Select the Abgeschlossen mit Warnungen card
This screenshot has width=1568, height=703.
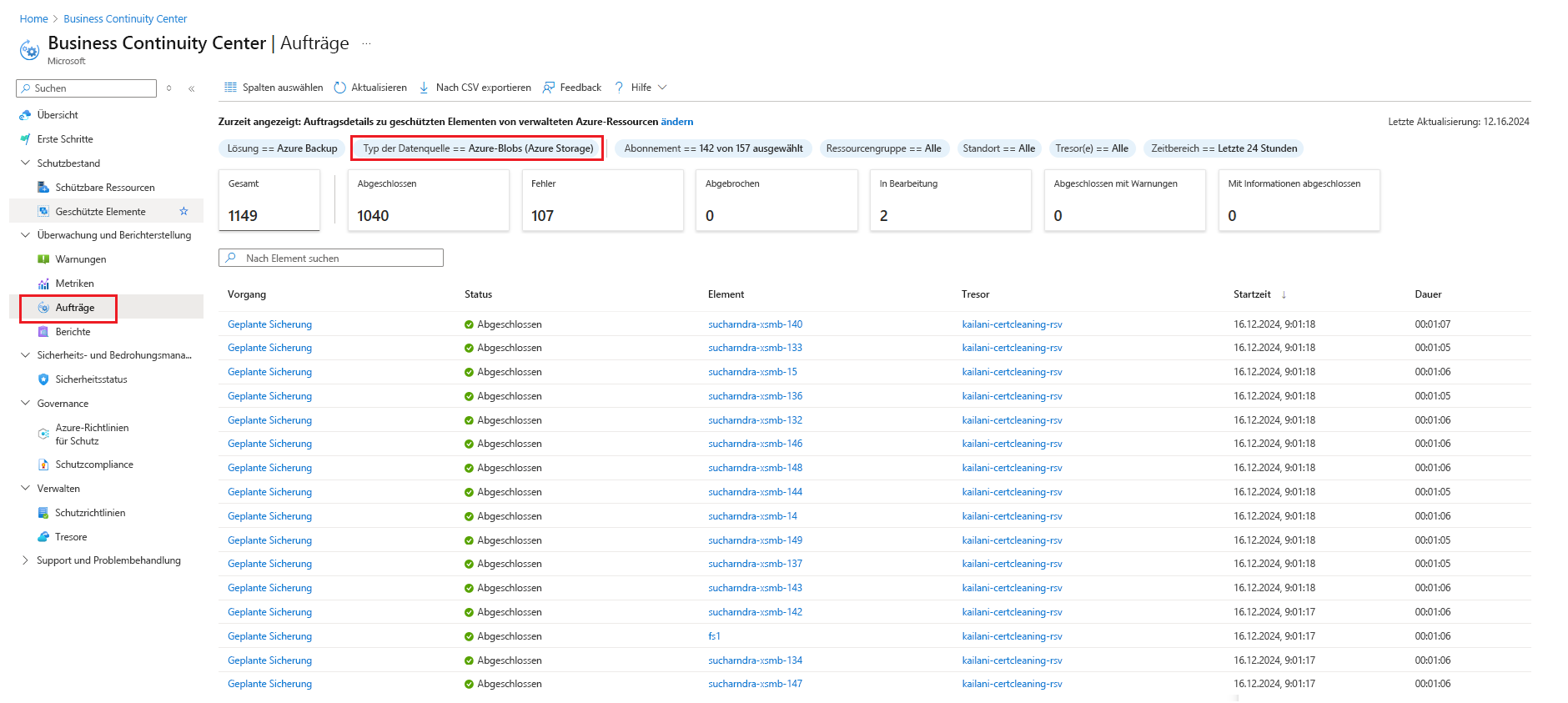[1125, 200]
